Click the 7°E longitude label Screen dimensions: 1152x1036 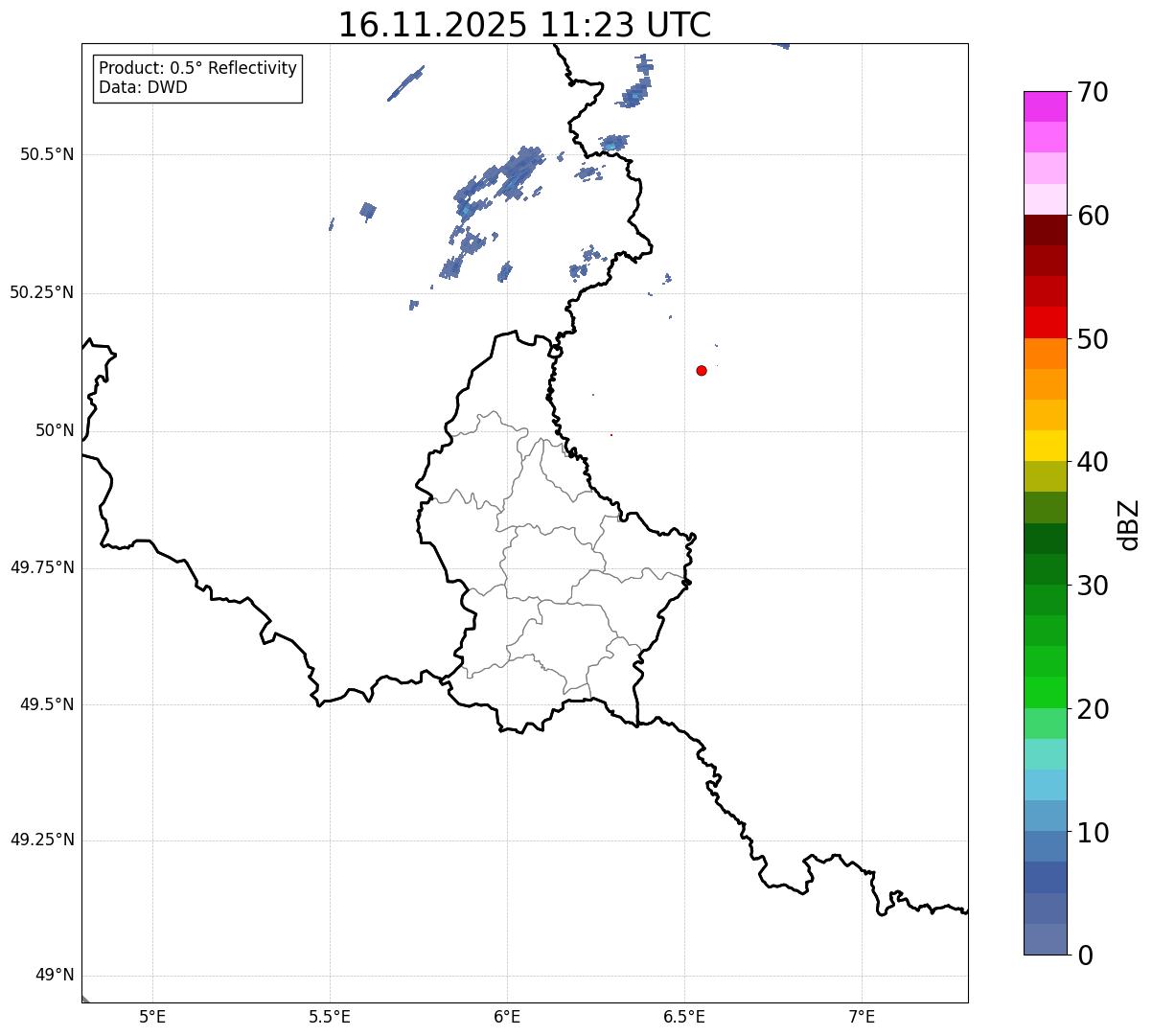(x=862, y=1017)
